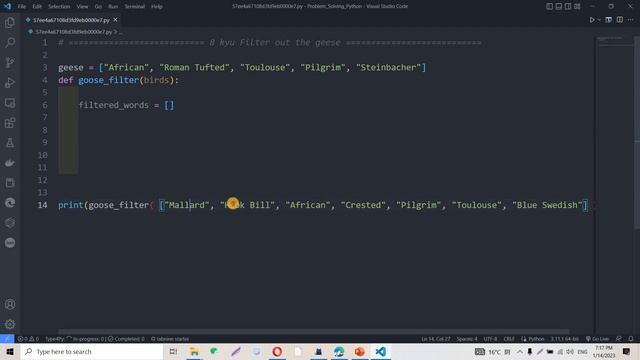Click Type4Py in-progress status entry
Viewport: 640px width, 360px height.
[x=95, y=339]
